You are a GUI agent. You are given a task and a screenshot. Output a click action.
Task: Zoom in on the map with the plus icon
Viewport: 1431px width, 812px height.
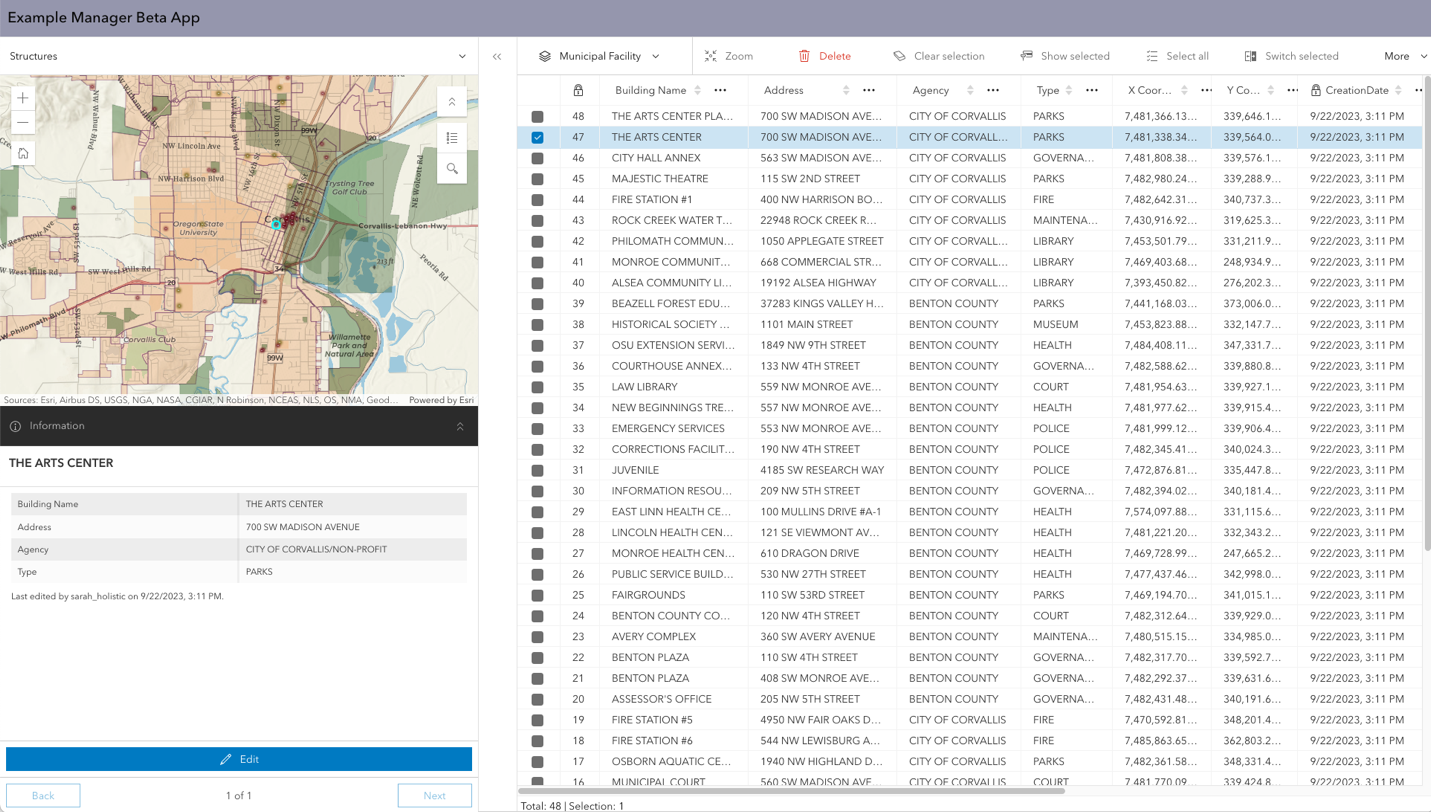22,98
